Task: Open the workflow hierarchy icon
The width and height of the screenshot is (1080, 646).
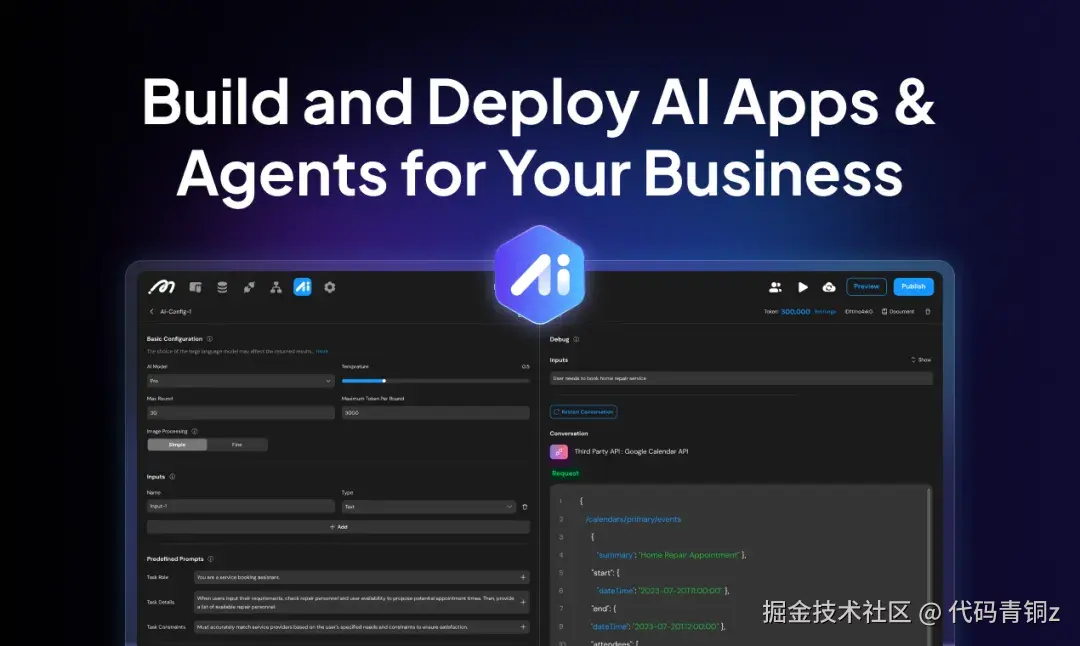Action: point(276,287)
